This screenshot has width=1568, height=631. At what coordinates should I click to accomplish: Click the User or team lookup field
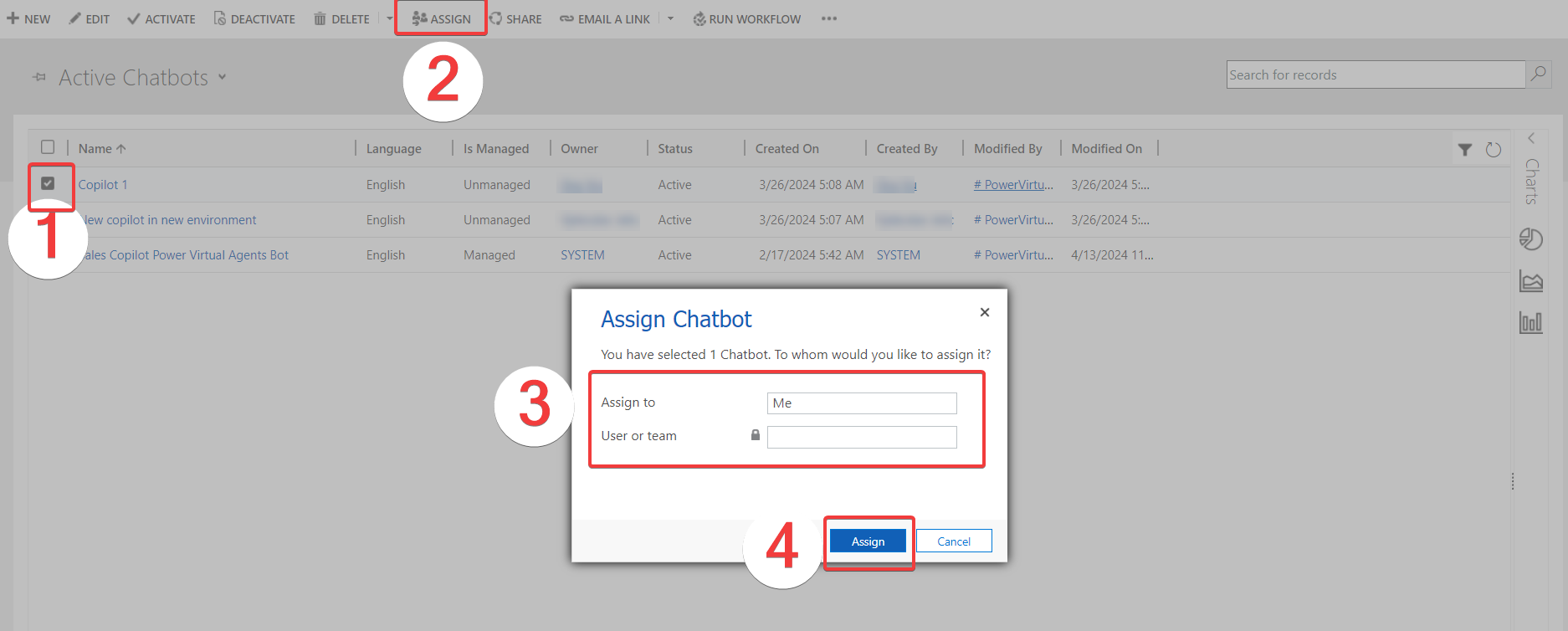(862, 437)
